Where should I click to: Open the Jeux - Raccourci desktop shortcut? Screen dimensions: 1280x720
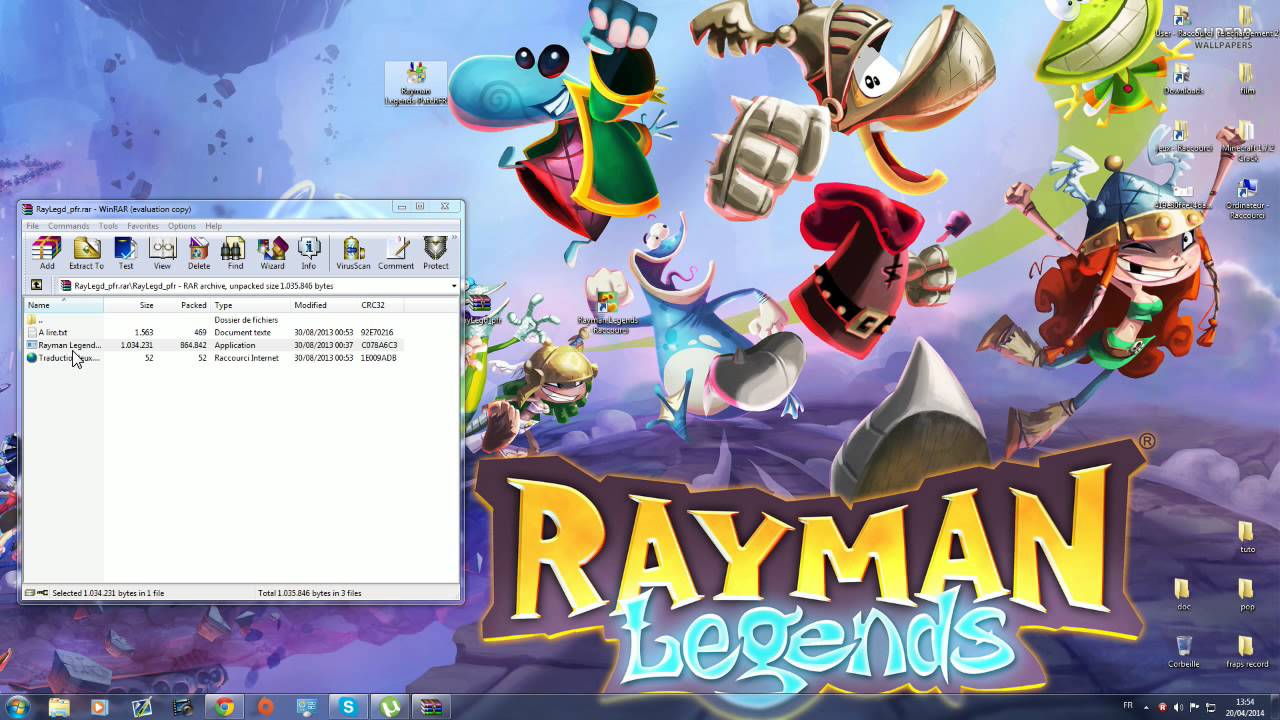(x=1182, y=137)
